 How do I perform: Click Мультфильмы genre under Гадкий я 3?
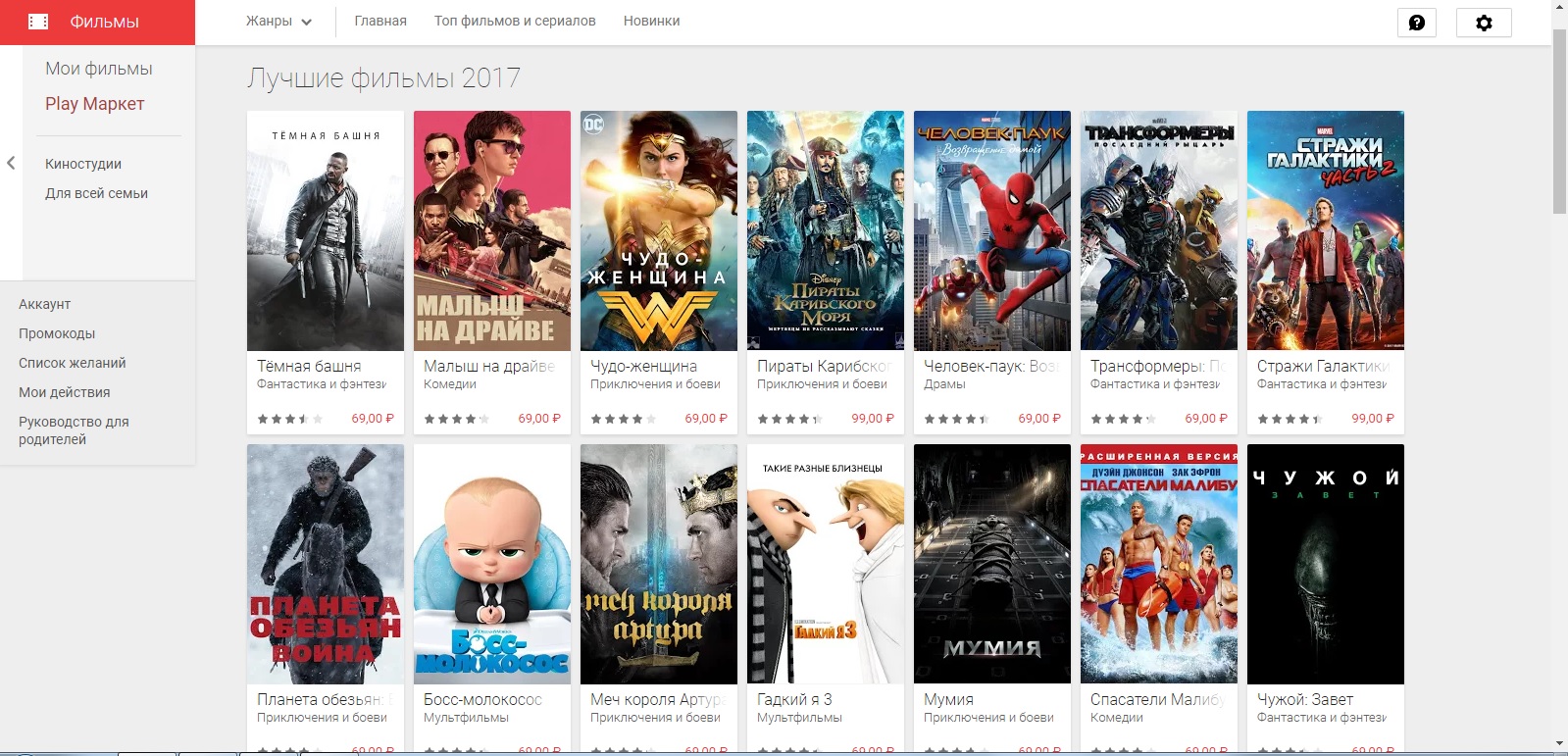[x=799, y=718]
